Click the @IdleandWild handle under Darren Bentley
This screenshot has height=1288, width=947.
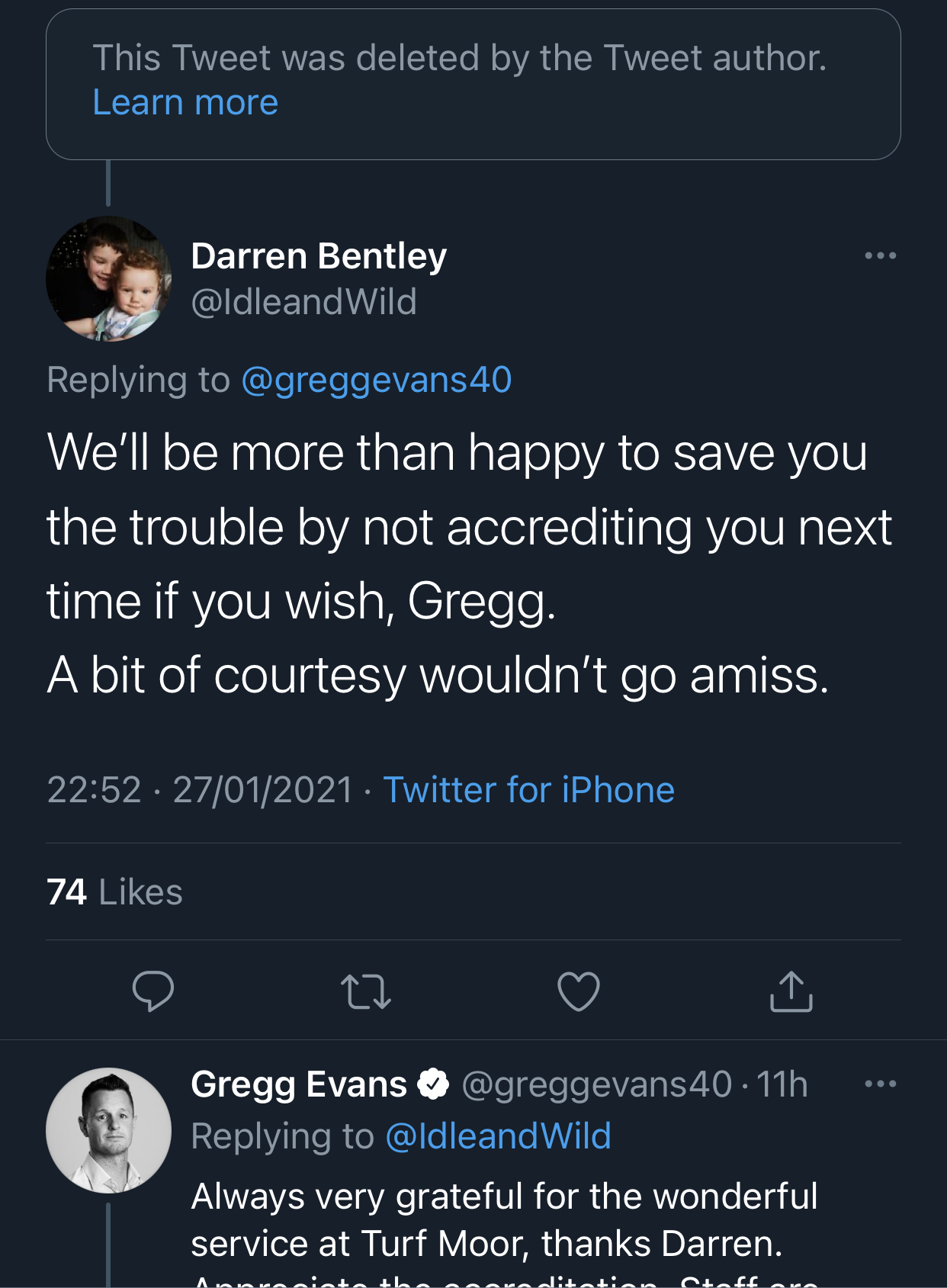pos(303,302)
